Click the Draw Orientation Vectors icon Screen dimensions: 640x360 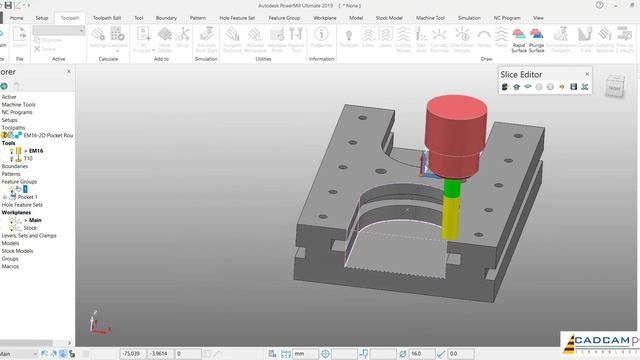(462, 40)
